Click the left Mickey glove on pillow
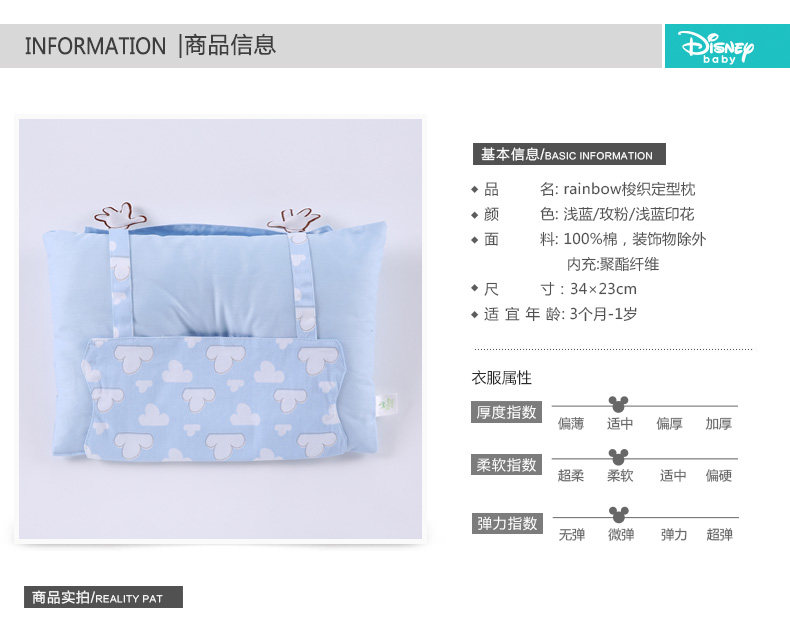The image size is (790, 626). click(121, 215)
